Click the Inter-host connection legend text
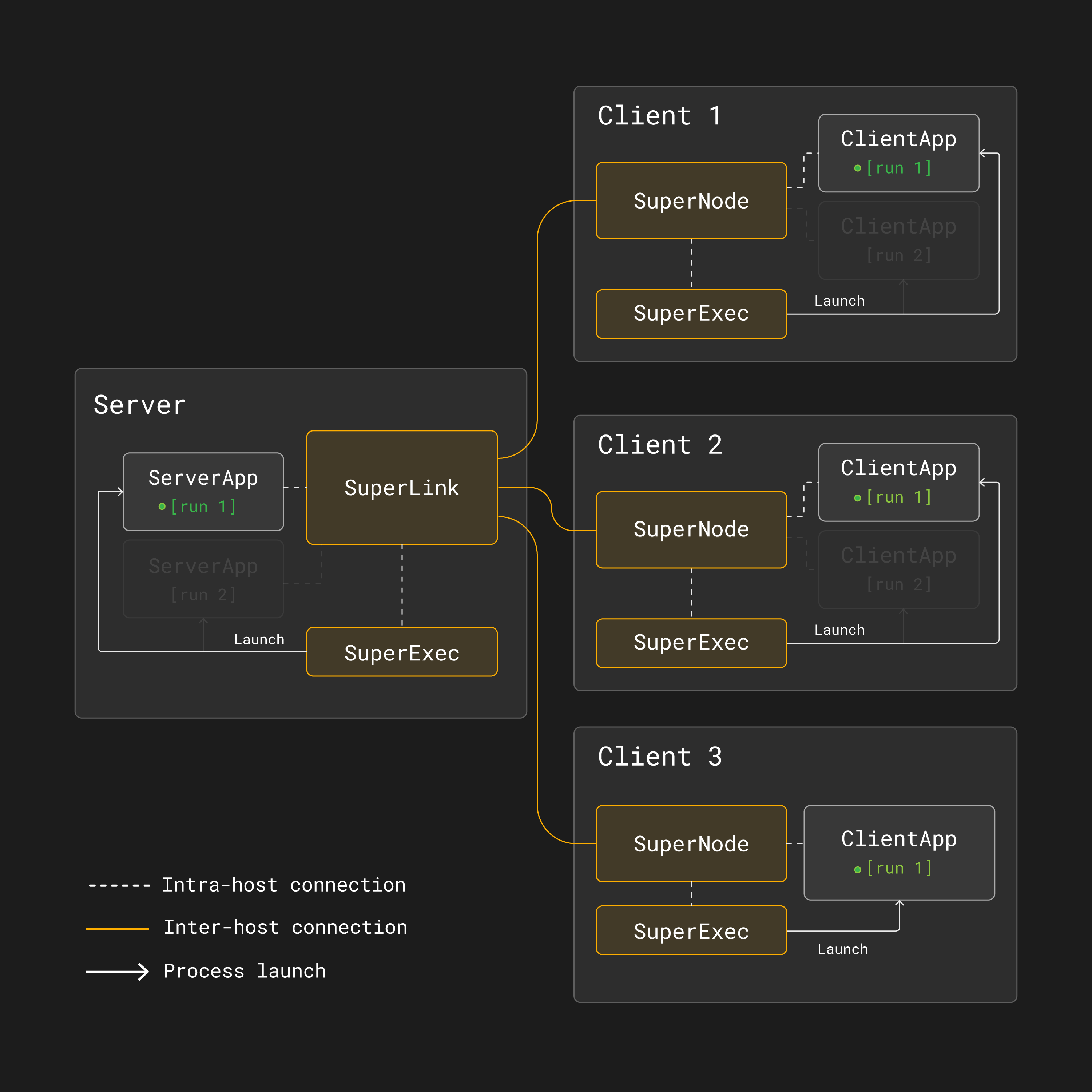This screenshot has width=1092, height=1092. pos(285,927)
